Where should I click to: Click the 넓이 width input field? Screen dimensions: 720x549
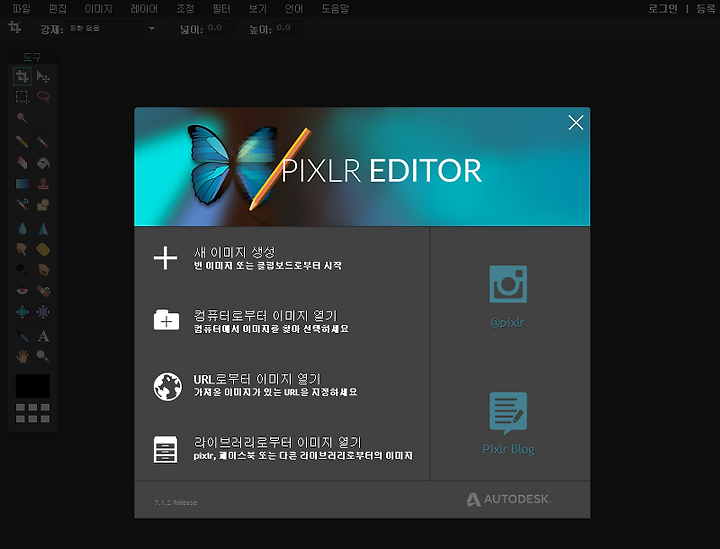[219, 28]
